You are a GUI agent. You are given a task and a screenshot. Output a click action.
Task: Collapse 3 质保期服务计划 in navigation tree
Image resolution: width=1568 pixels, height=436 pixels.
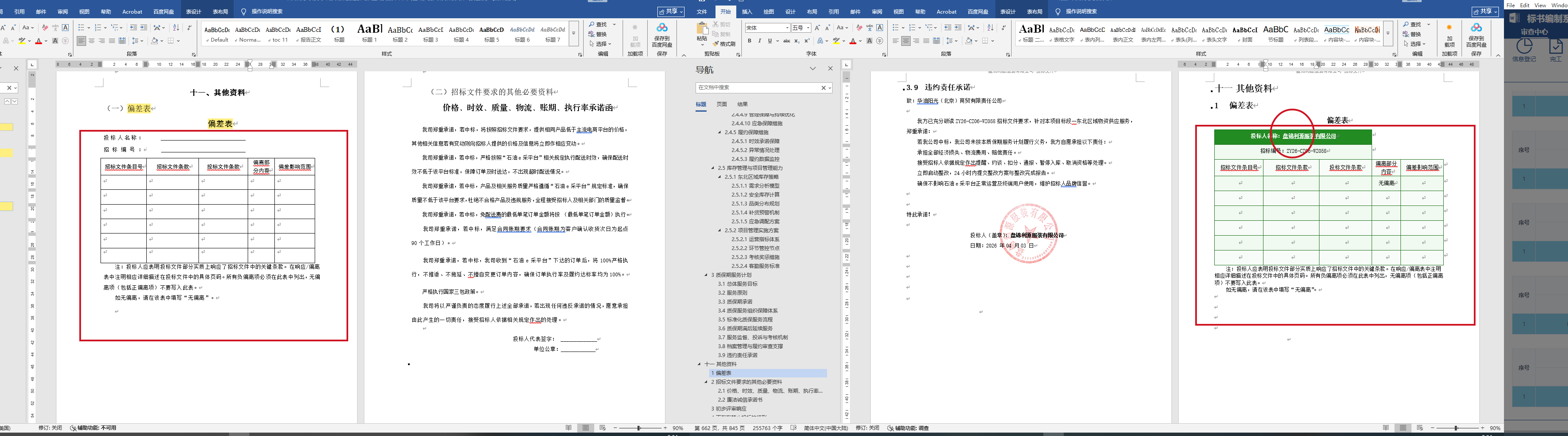(x=706, y=275)
